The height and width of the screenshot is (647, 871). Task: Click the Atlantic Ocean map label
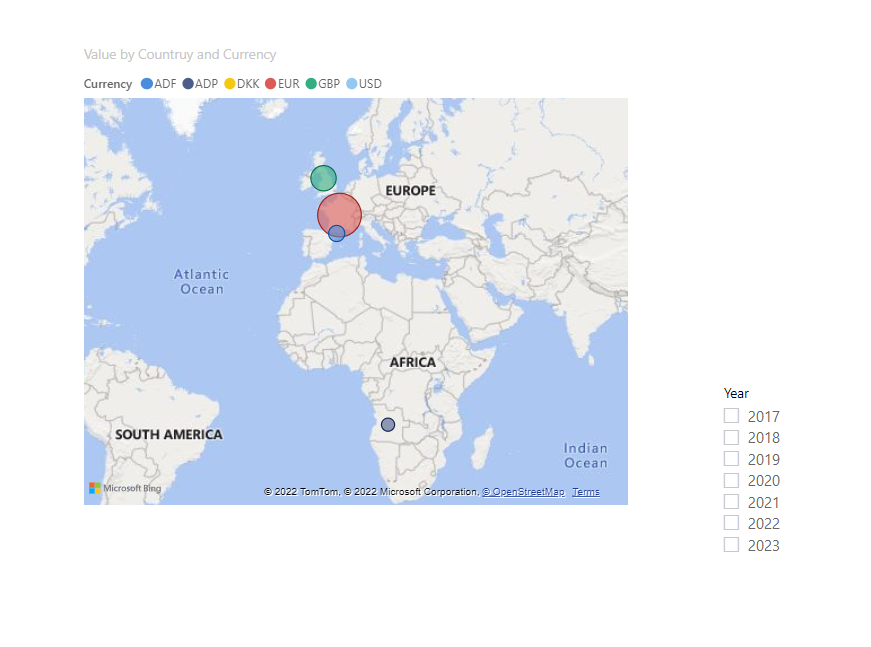click(x=202, y=282)
